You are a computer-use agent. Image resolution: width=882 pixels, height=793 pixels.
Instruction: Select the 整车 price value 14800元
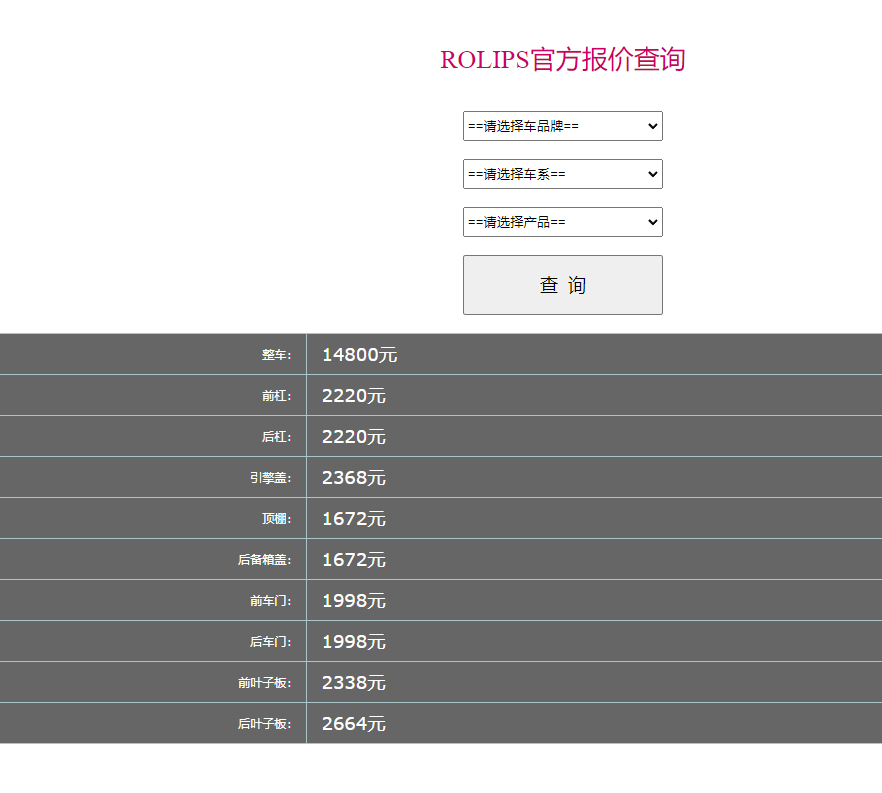(359, 355)
